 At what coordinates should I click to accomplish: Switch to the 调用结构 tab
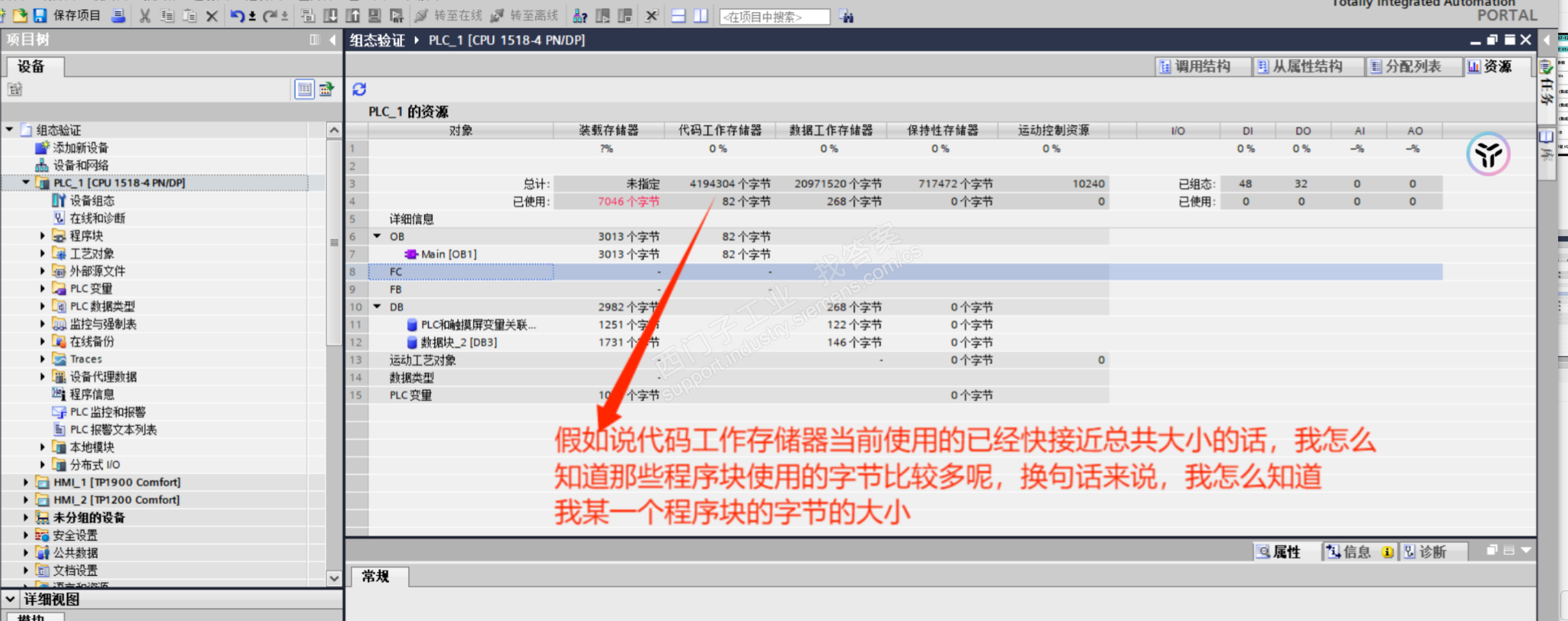pos(1202,66)
